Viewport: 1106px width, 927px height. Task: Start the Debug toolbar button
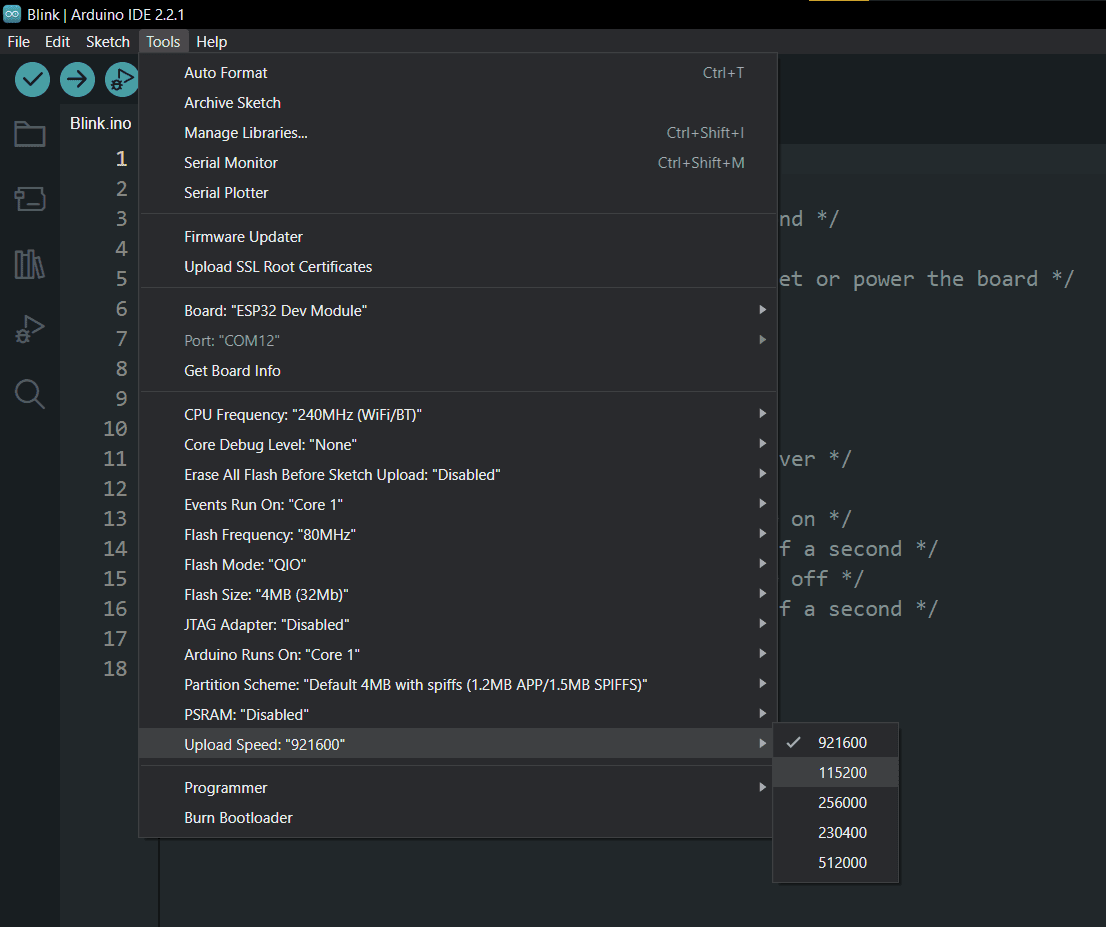[x=121, y=80]
